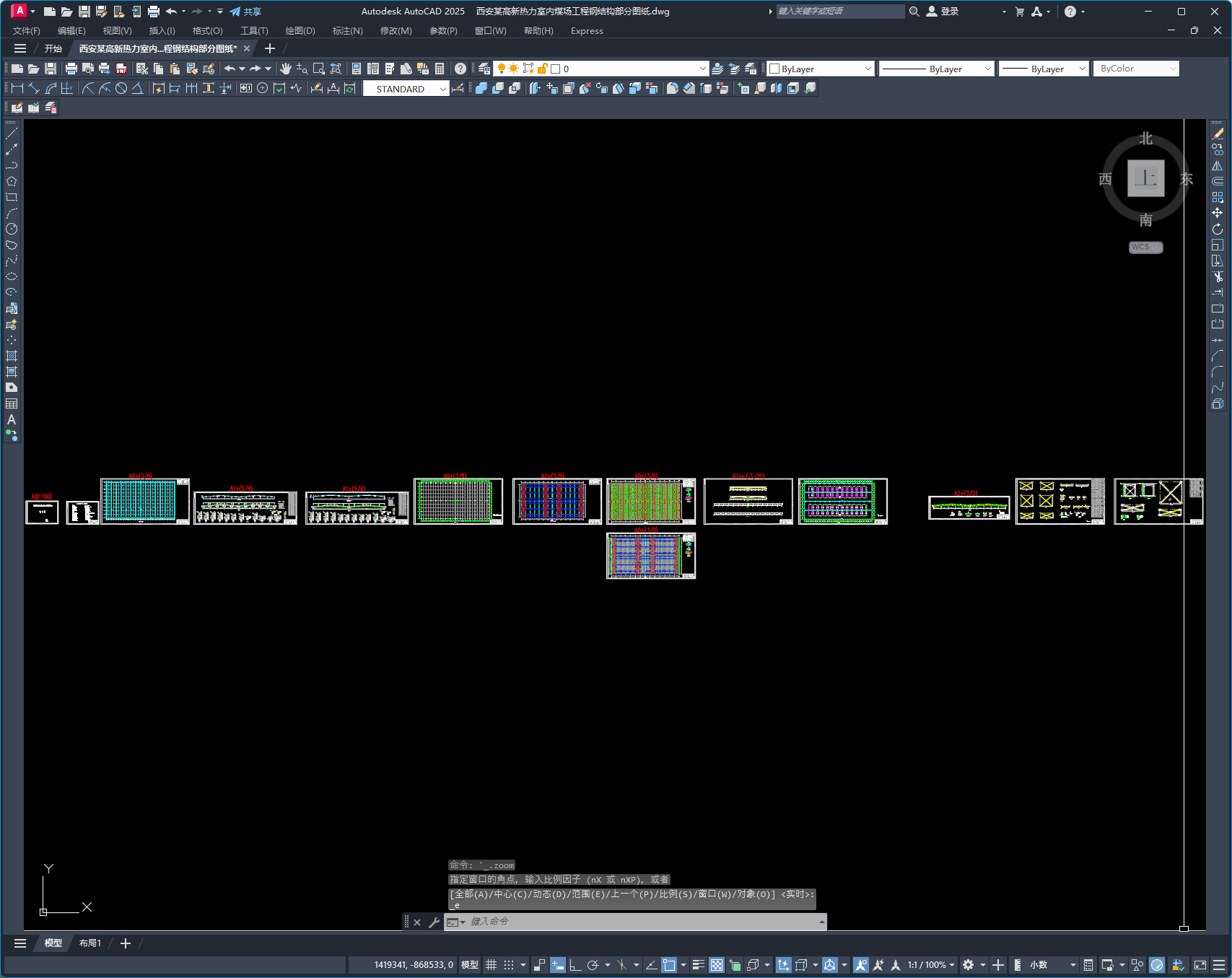Image resolution: width=1232 pixels, height=978 pixels.
Task: Click the 上 top face of ViewCube
Action: pyautogui.click(x=1145, y=178)
